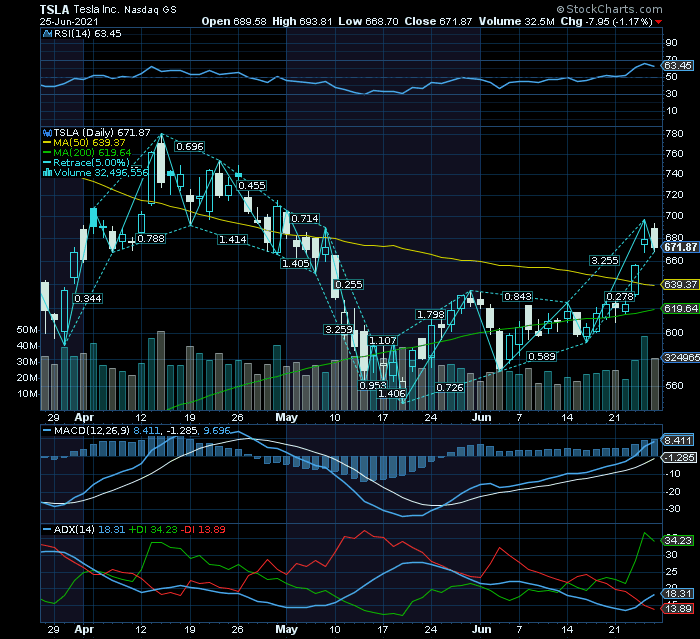
Task: Click the 10M volume axis label
Action: tap(27, 394)
